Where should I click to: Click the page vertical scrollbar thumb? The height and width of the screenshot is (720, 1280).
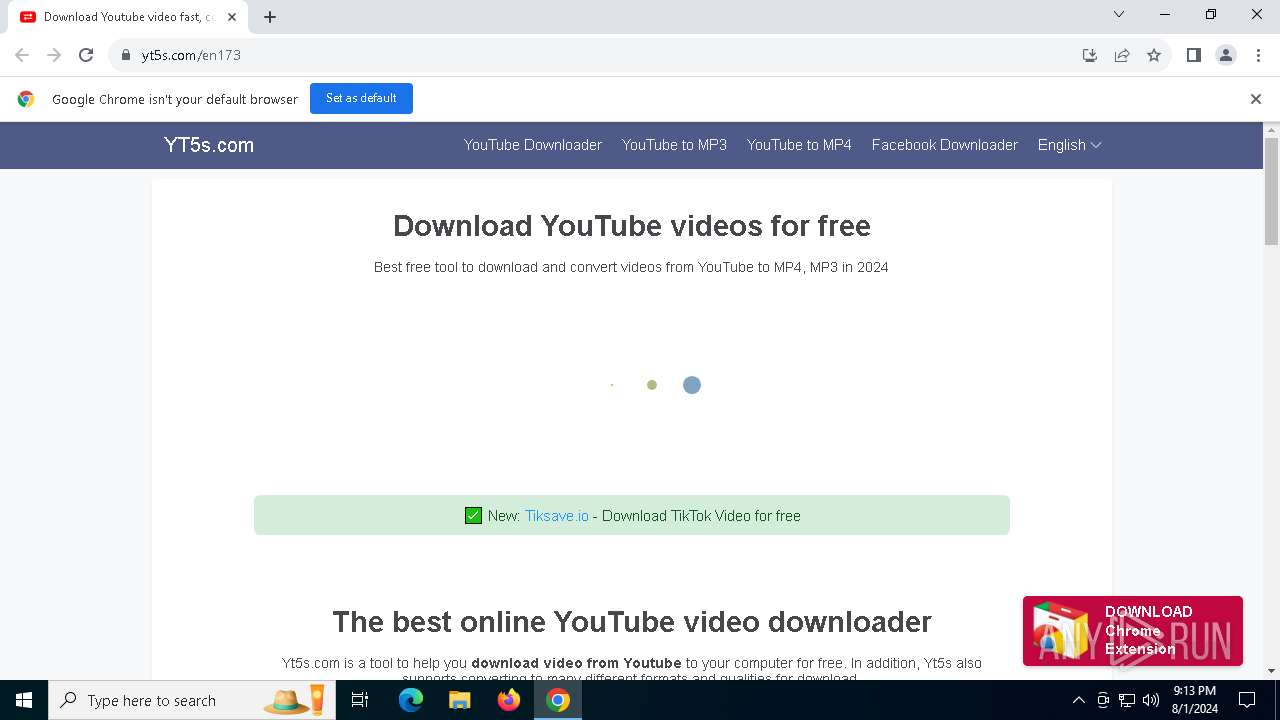pos(1271,190)
